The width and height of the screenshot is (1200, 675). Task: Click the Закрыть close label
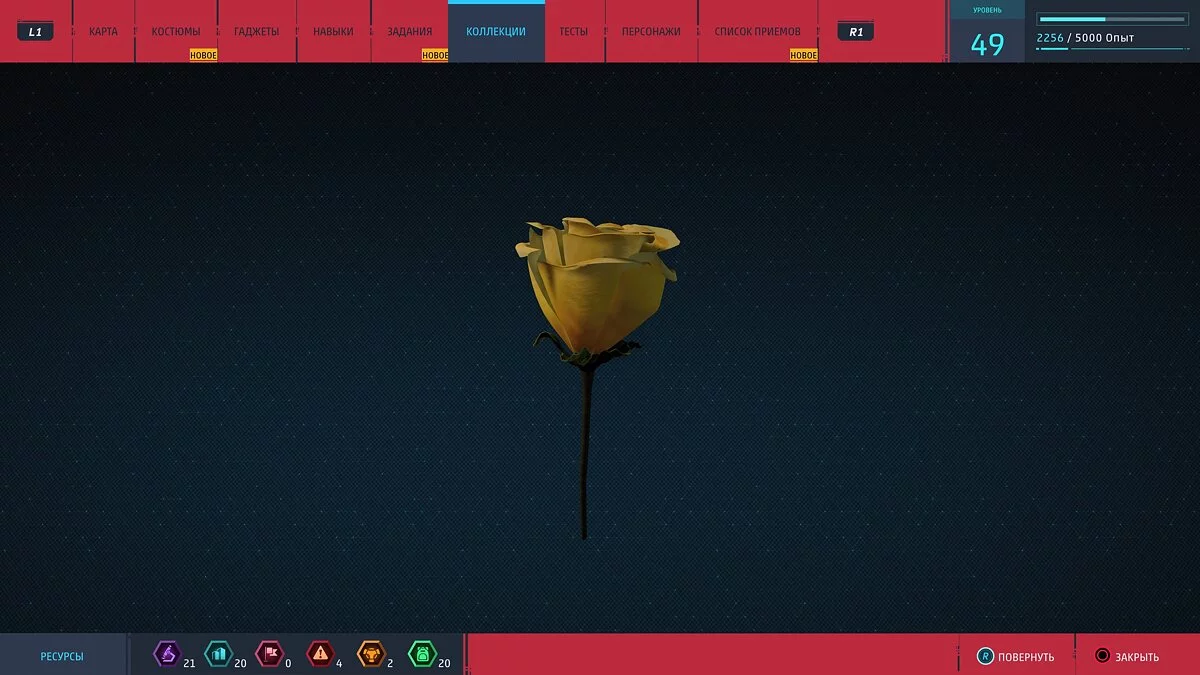tap(1137, 657)
